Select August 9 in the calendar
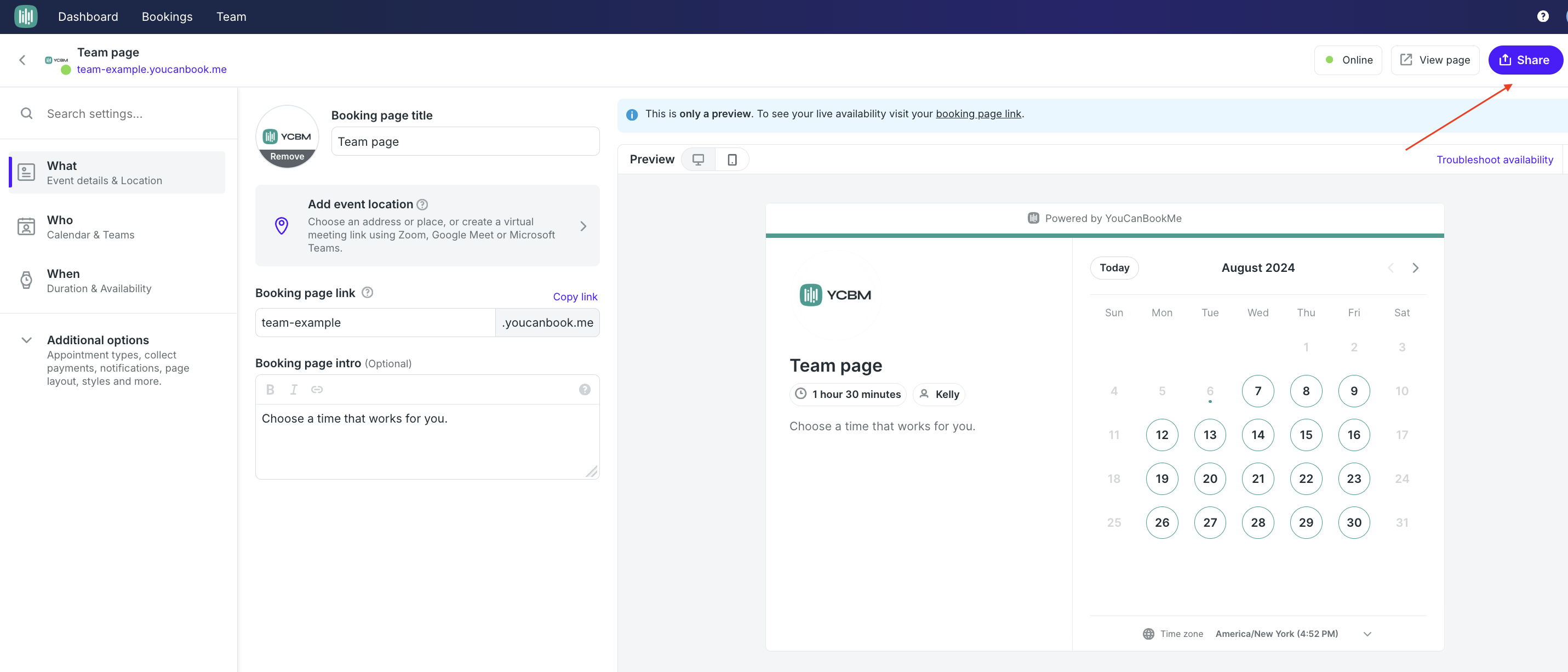The image size is (1568, 672). (1354, 391)
